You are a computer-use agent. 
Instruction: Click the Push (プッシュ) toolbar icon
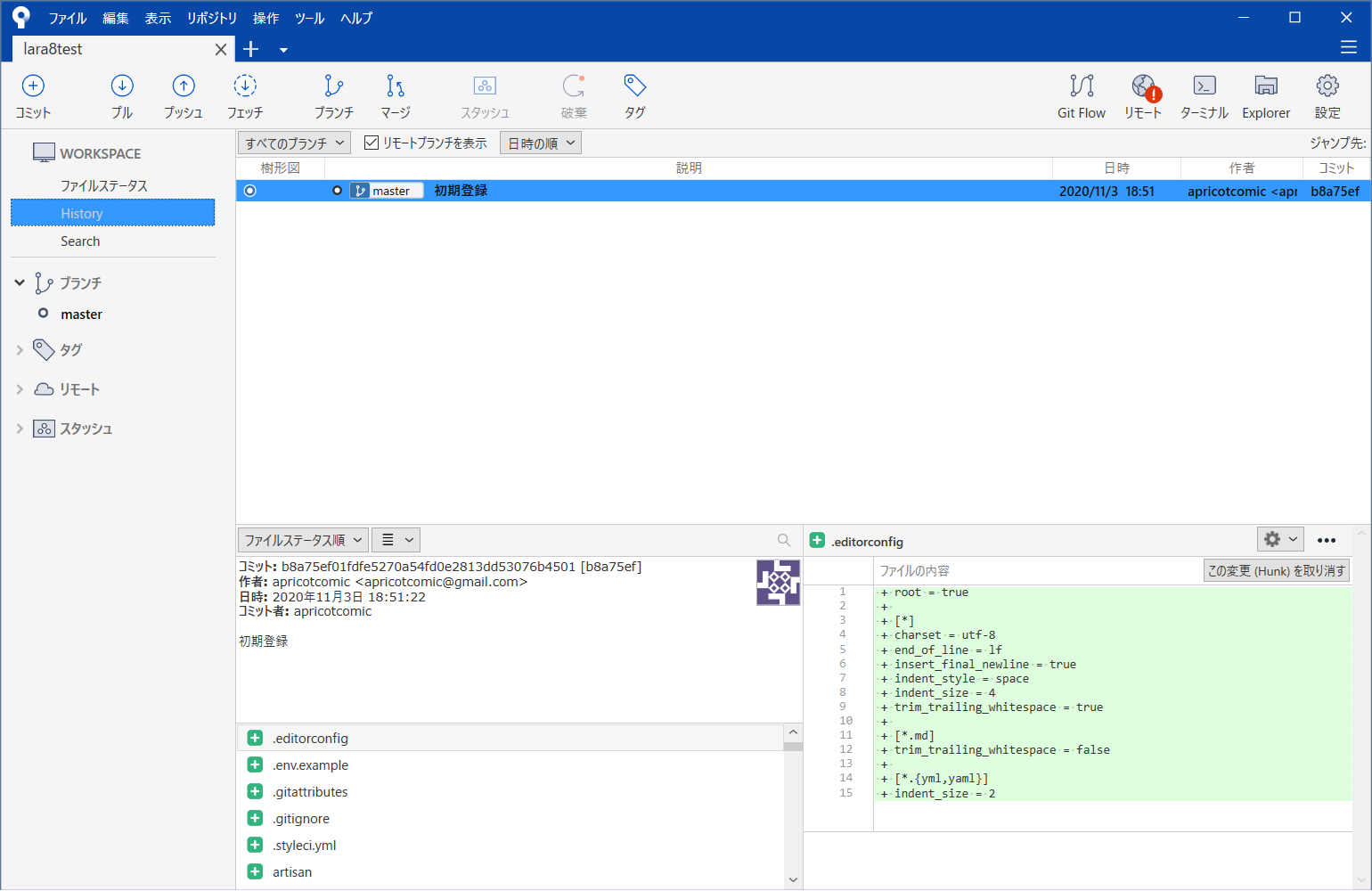pos(184,86)
